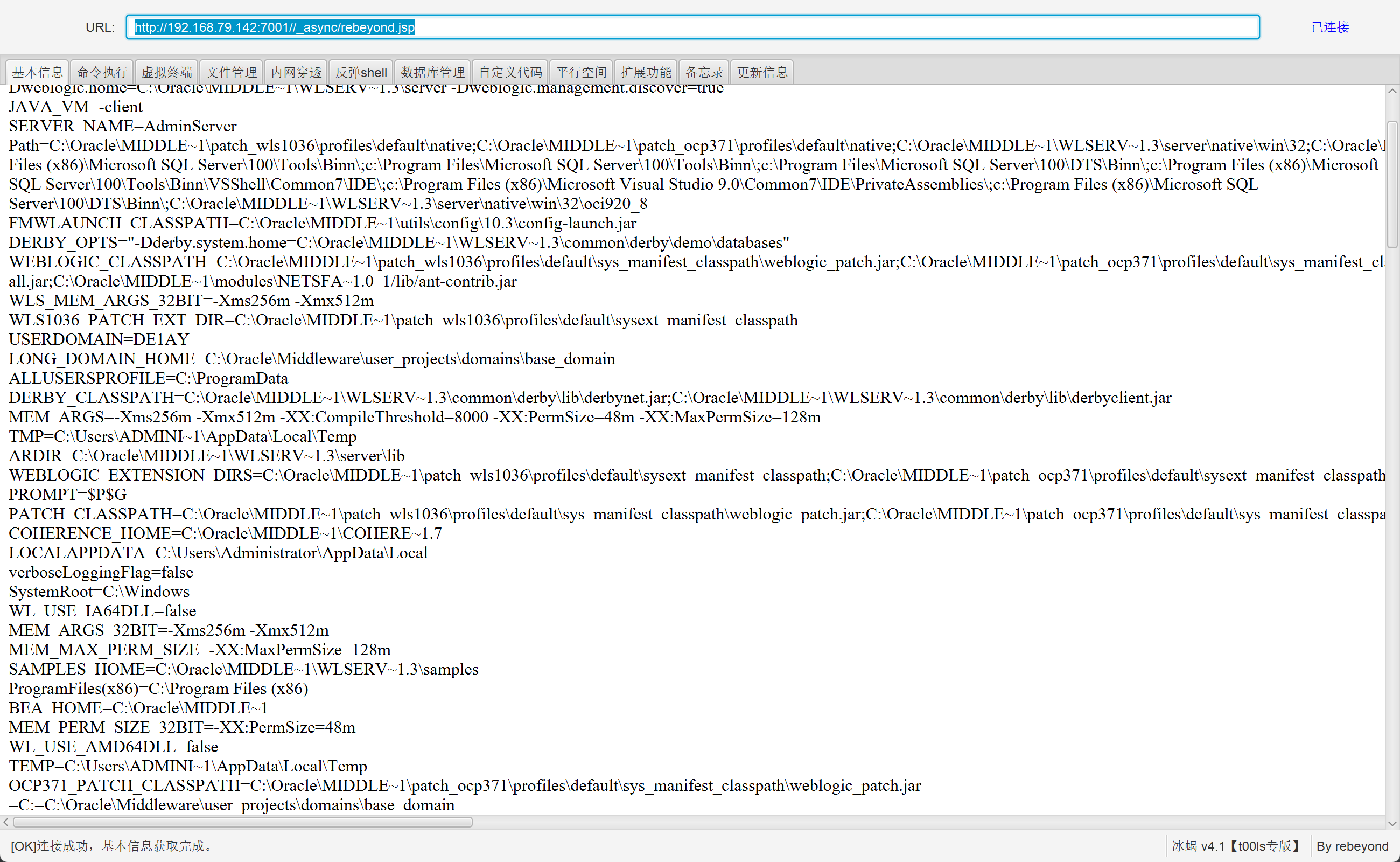1400x862 pixels.
Task: Click the vertical scrollbar up arrow
Action: (1392, 91)
